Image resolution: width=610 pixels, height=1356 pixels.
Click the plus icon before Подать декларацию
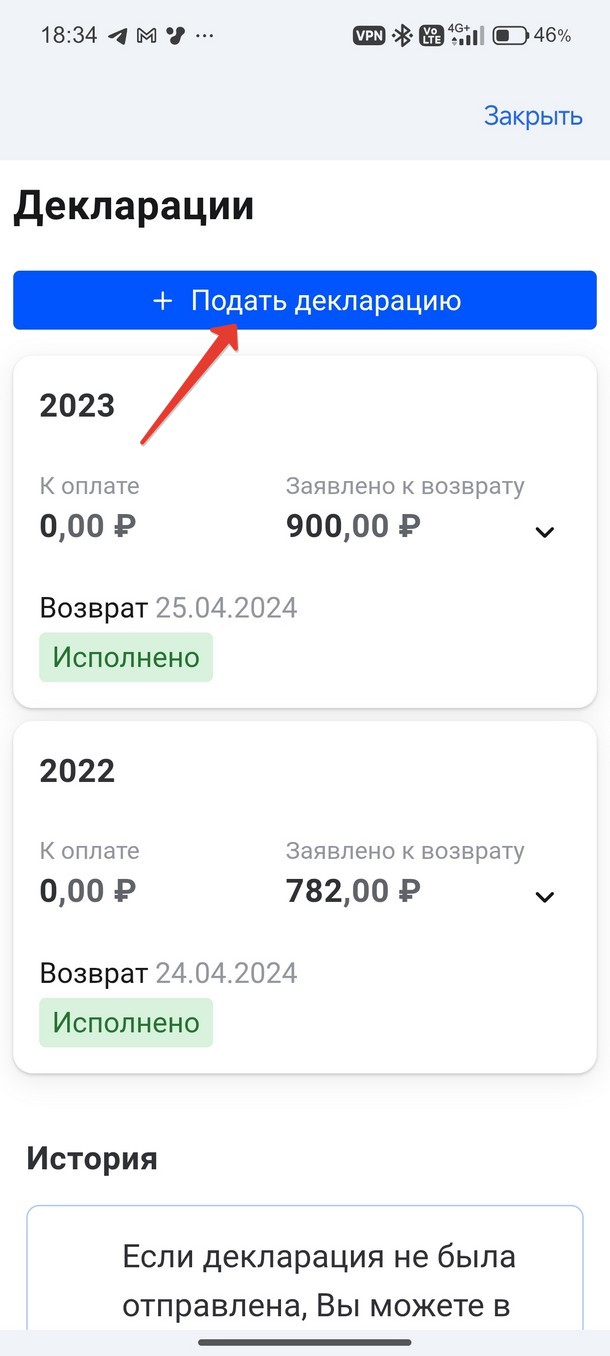click(x=163, y=301)
